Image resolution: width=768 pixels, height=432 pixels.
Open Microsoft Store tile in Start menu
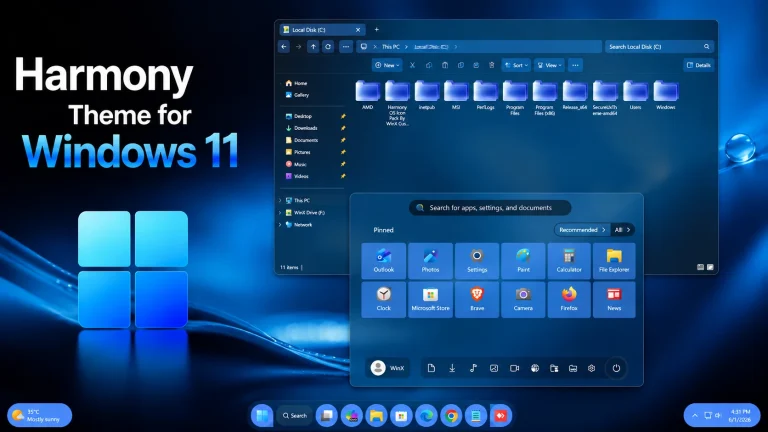(430, 299)
